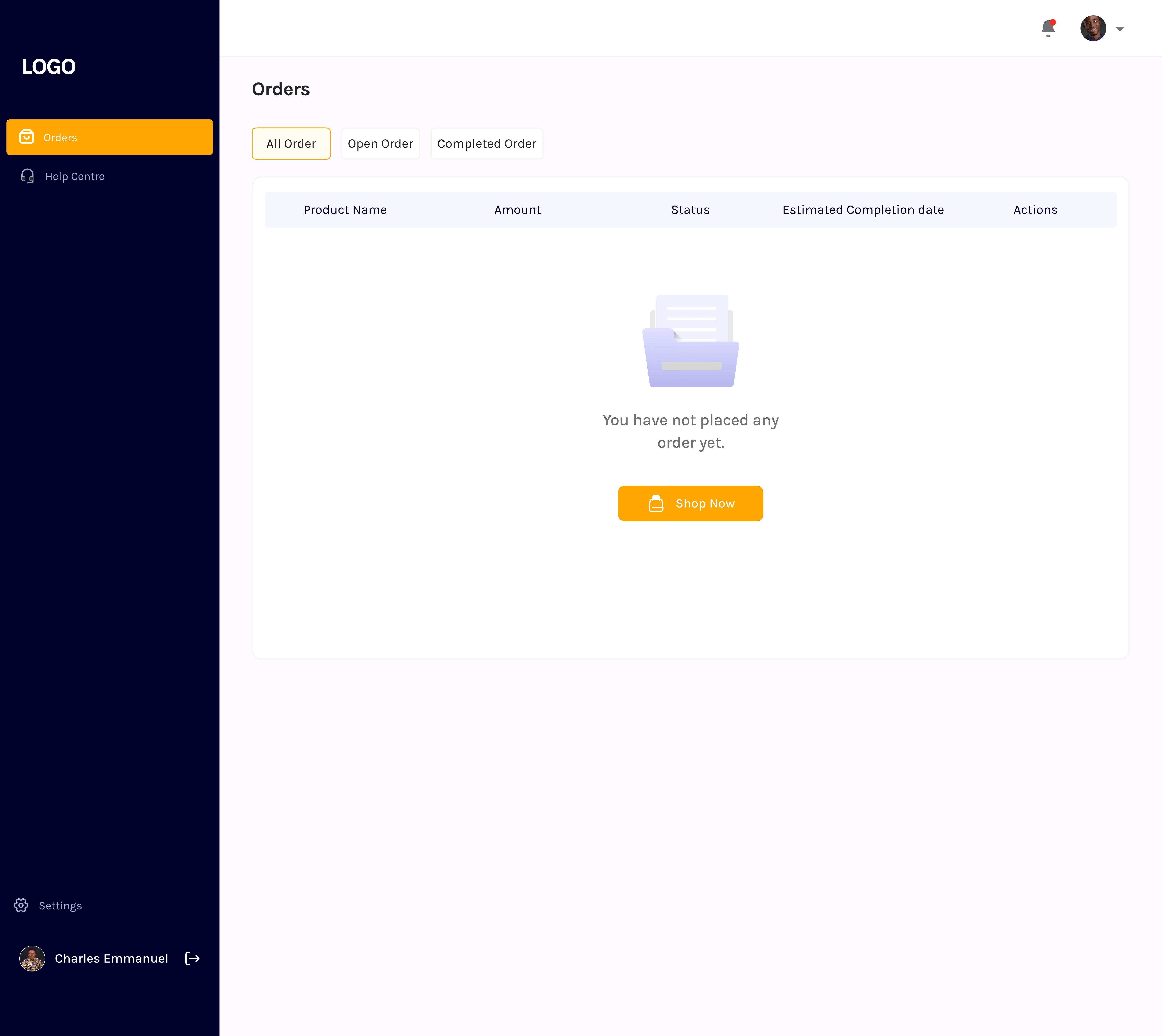Viewport: 1162px width, 1036px height.
Task: Click the 'You have not placed any order yet' message
Action: coord(691,431)
